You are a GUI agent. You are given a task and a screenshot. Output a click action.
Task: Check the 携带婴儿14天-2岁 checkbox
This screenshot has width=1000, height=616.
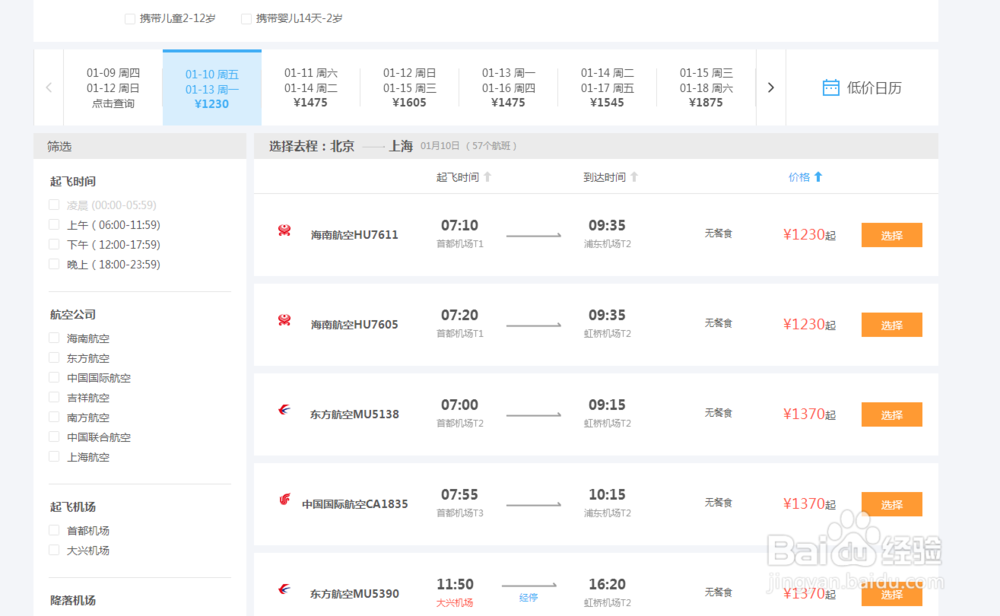tap(246, 18)
